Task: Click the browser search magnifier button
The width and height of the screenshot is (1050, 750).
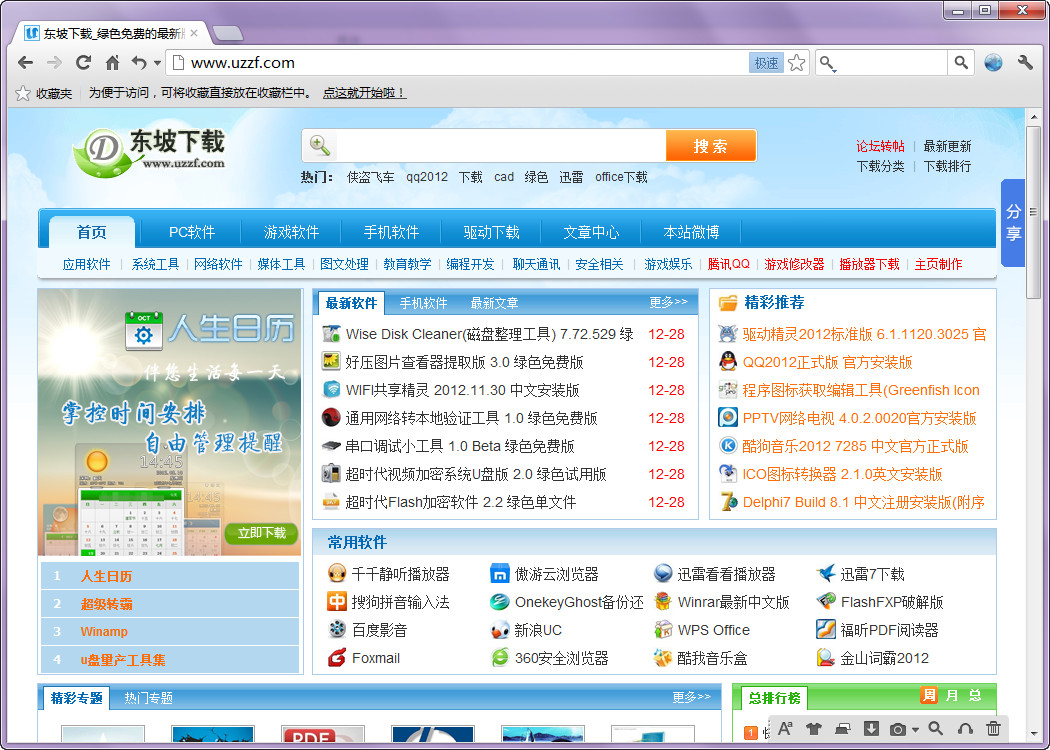Action: click(x=961, y=63)
